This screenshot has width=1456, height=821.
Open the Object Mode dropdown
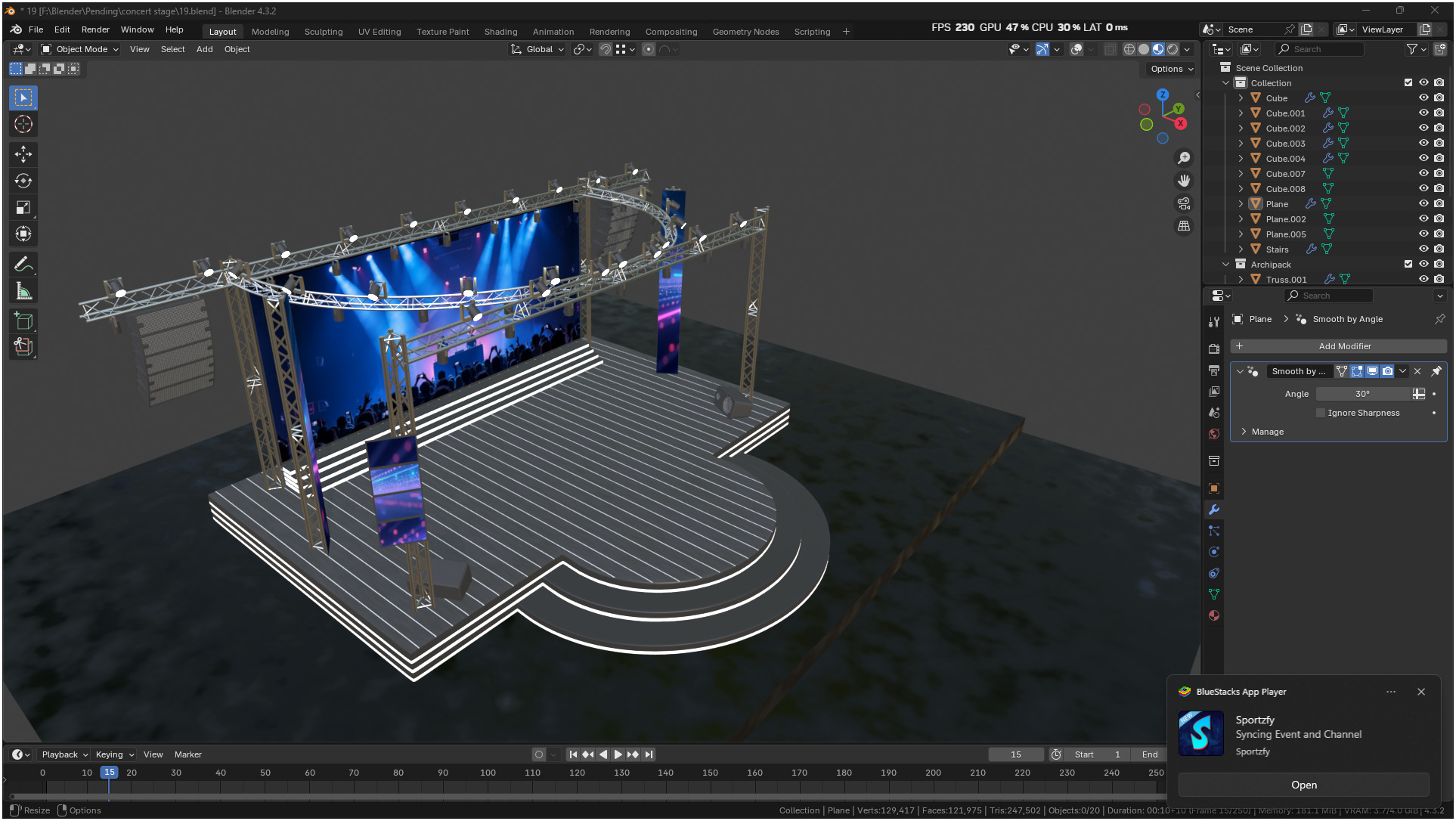(80, 49)
